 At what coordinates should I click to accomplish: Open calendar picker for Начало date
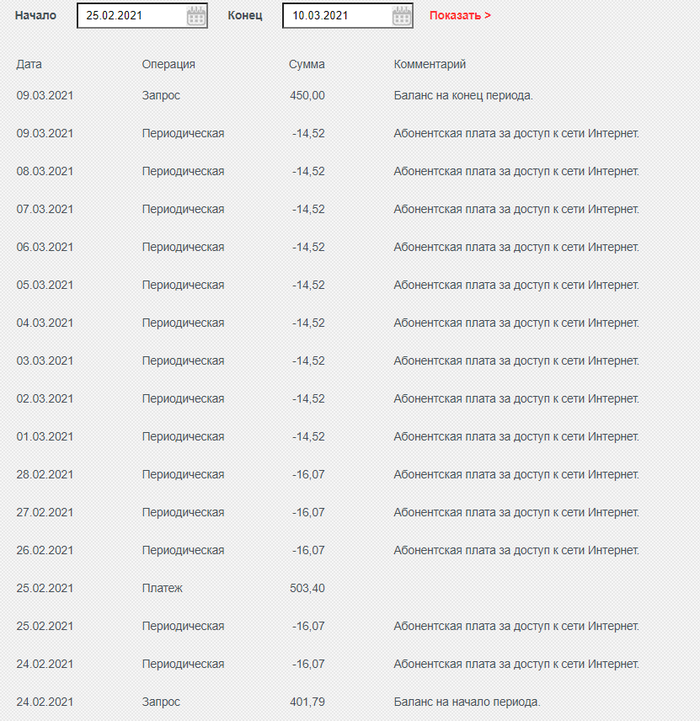pos(196,16)
